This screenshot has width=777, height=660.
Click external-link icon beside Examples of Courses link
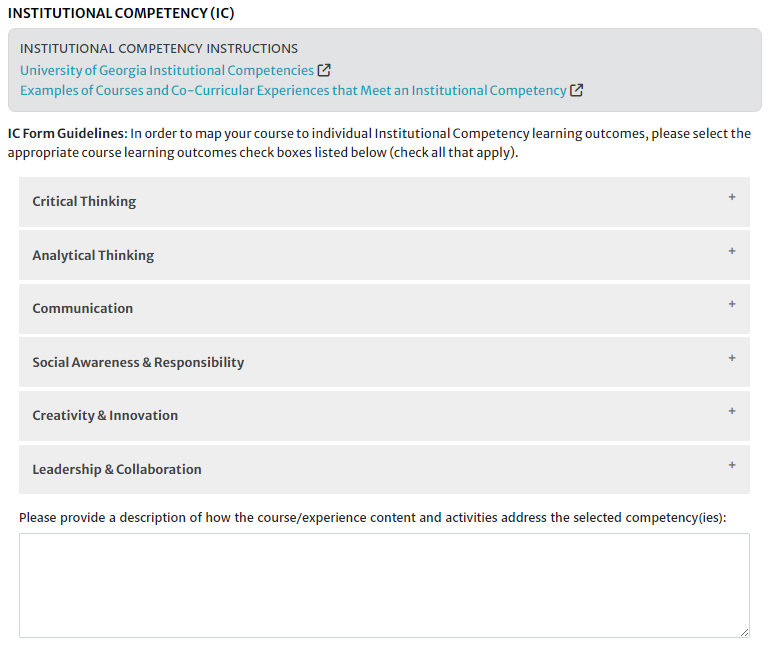point(577,90)
